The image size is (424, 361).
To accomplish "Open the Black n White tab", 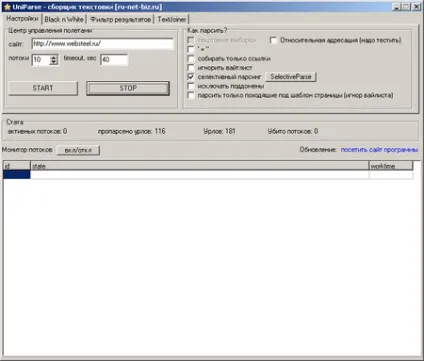I will 64,19.
